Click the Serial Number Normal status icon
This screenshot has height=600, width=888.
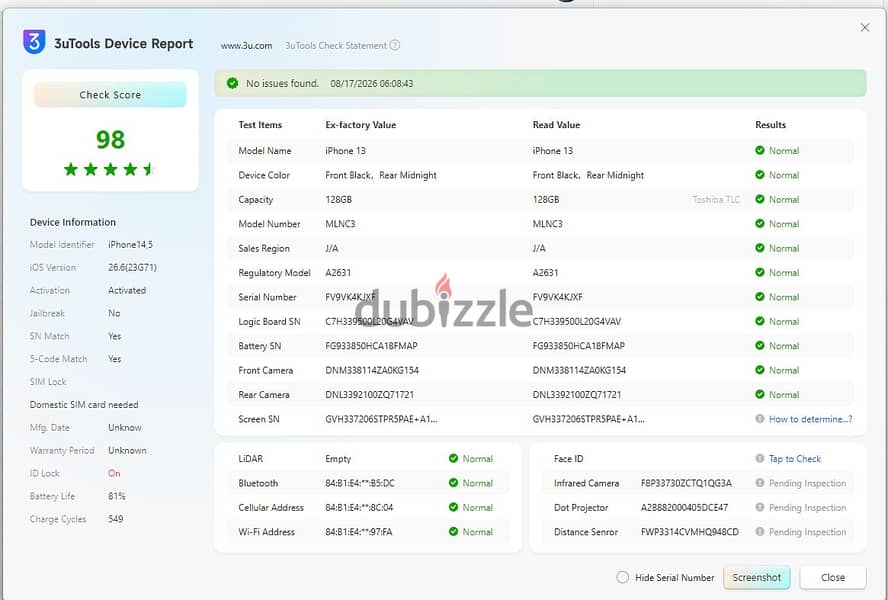pos(760,296)
